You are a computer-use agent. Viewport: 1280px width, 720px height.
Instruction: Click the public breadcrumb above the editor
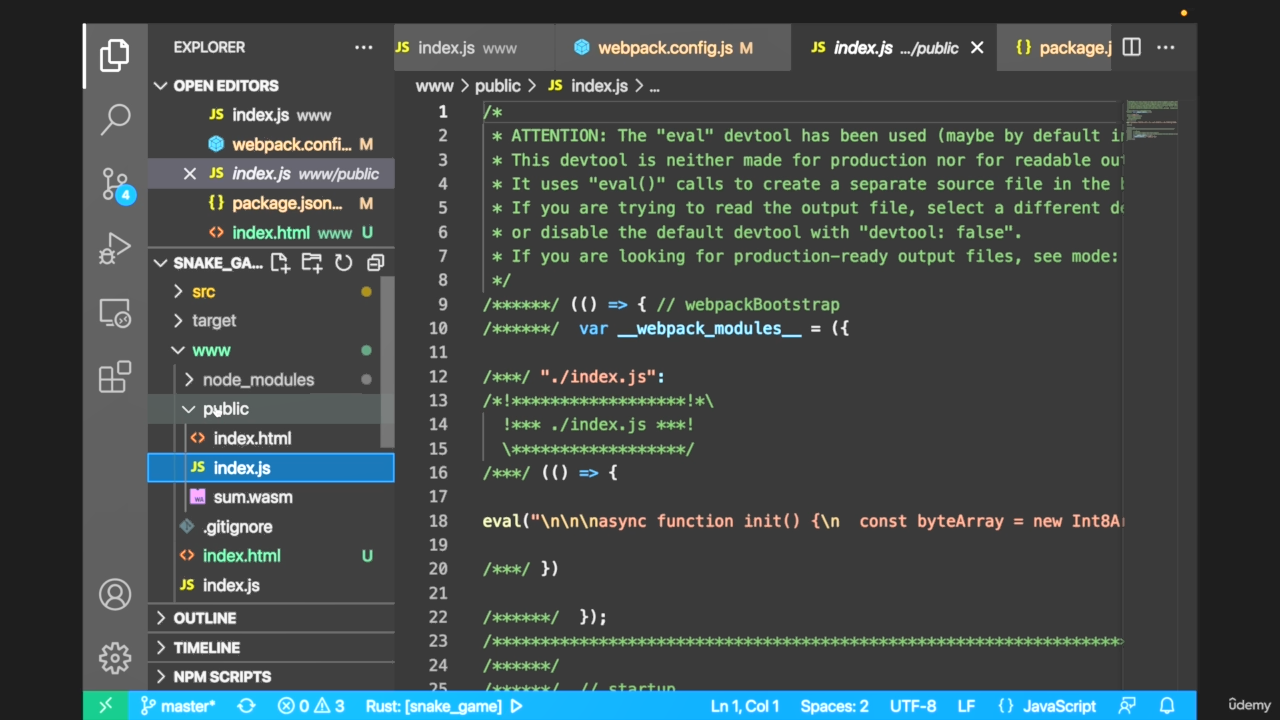point(497,86)
